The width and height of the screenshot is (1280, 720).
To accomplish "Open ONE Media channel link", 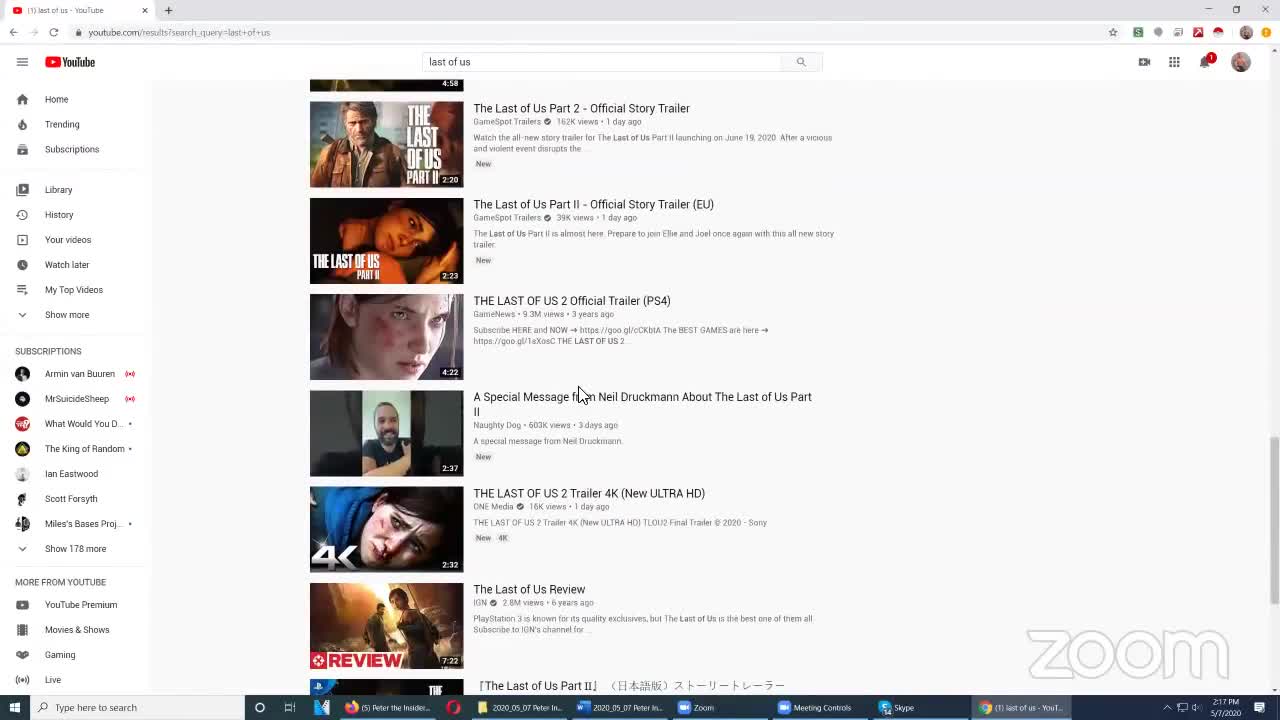I will tap(493, 506).
